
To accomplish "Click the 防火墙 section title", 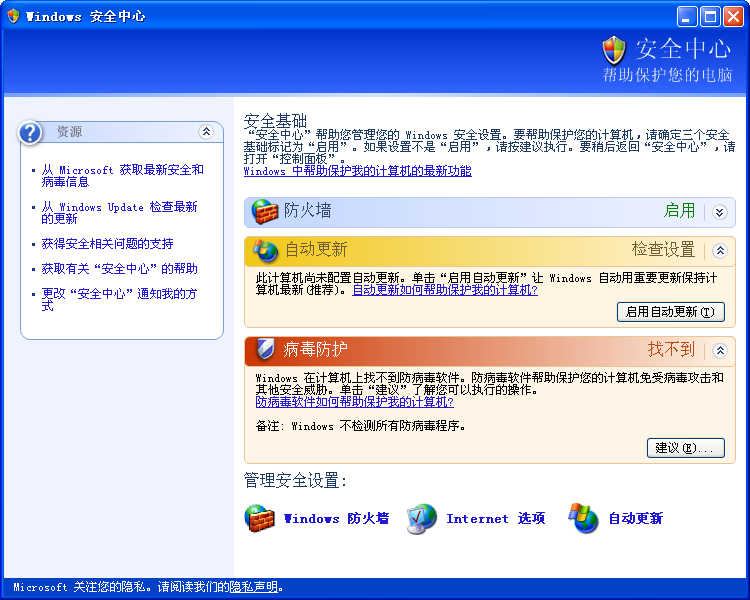I will click(308, 211).
